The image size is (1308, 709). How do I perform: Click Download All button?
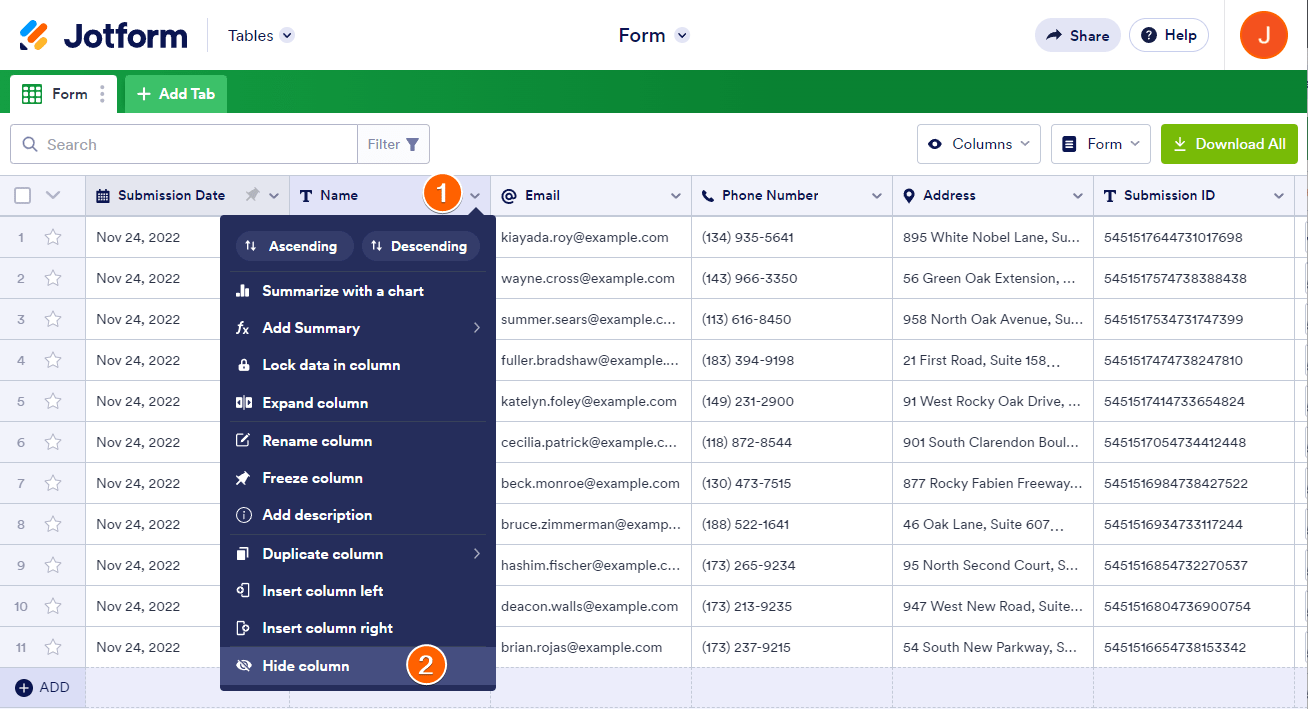pyautogui.click(x=1229, y=144)
